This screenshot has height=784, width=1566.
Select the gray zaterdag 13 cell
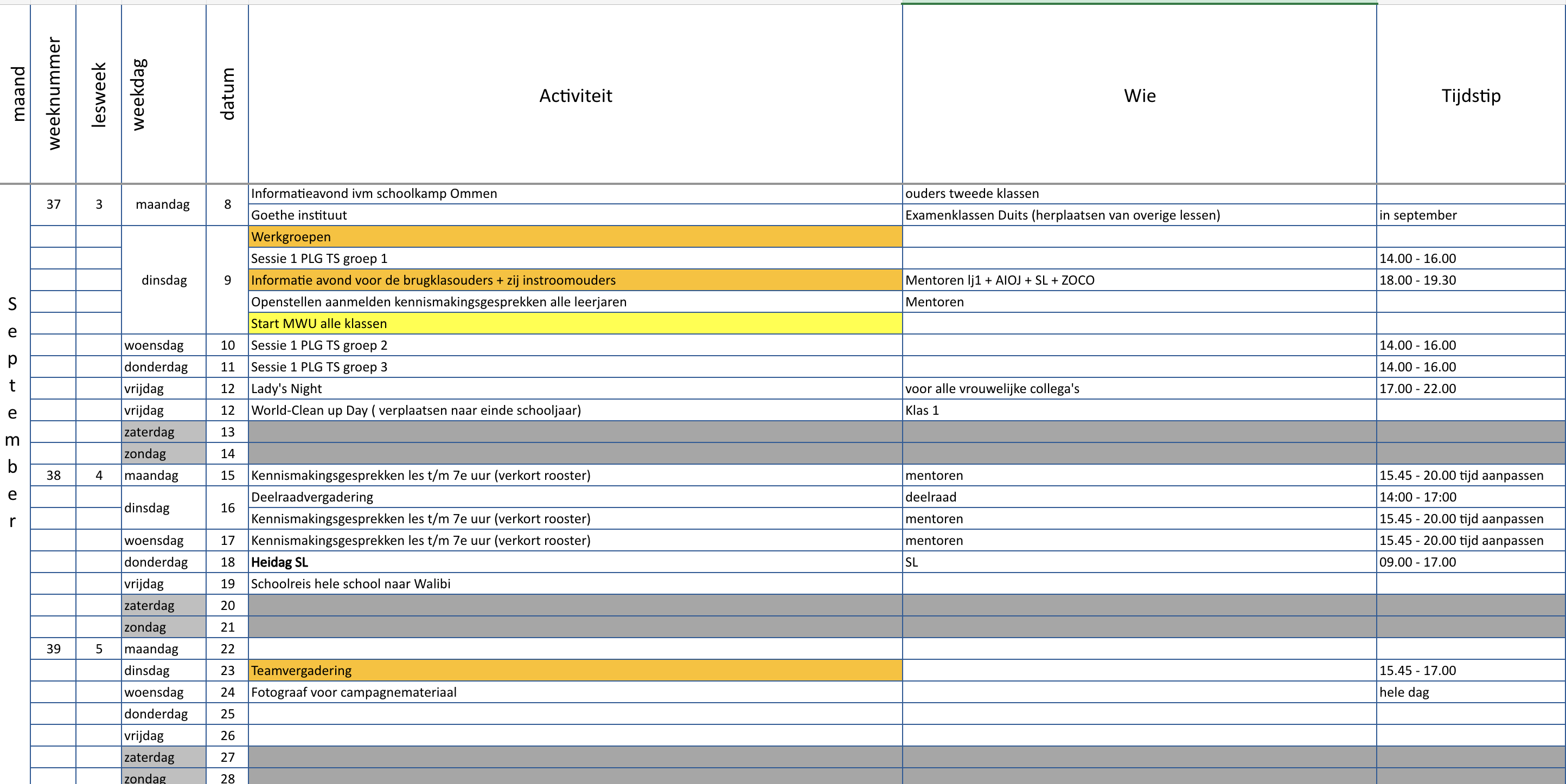coord(163,432)
